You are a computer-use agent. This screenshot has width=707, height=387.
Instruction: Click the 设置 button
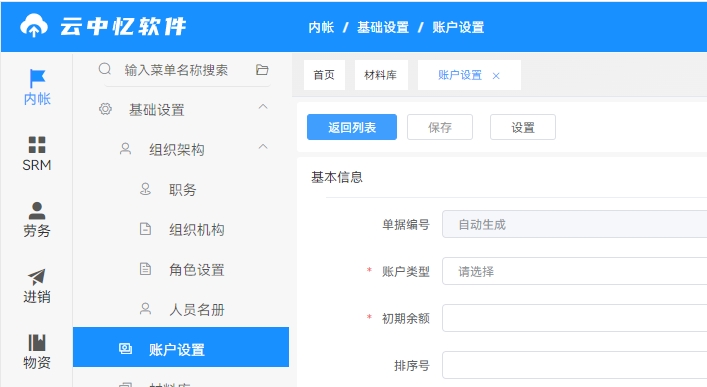click(x=523, y=127)
